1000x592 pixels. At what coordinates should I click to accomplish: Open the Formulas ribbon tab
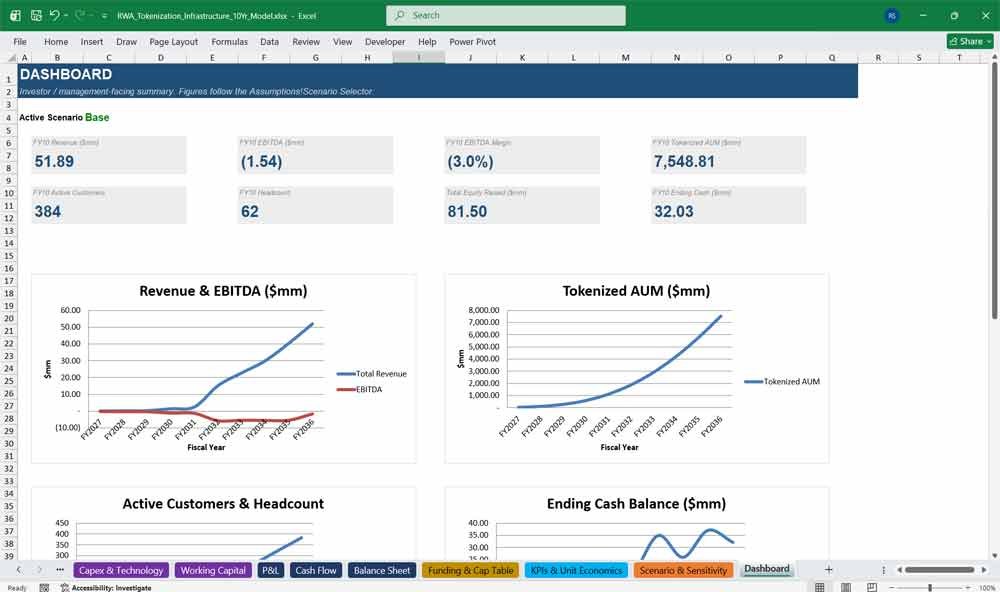[x=230, y=41]
